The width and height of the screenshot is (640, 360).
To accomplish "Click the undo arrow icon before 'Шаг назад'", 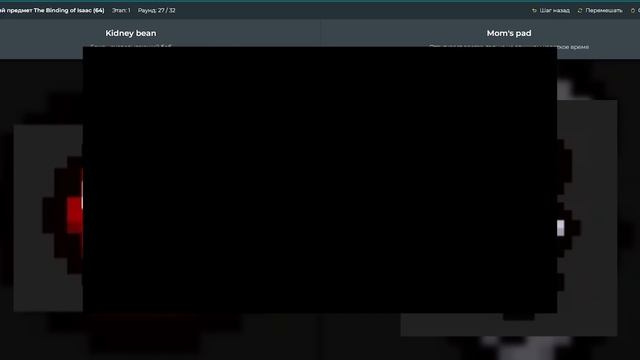I will point(534,11).
